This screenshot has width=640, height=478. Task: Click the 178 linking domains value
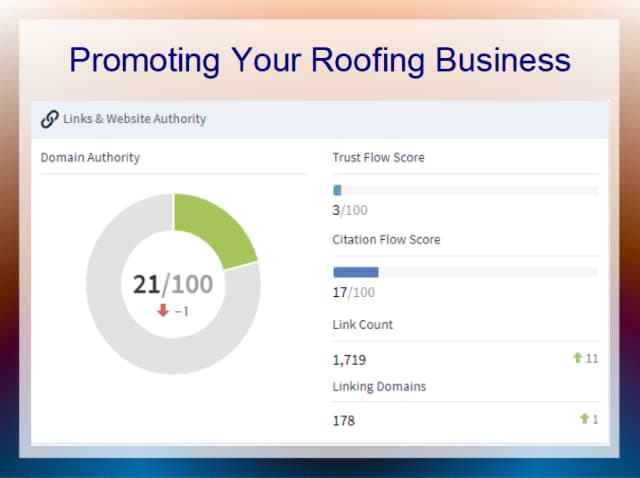[x=343, y=420]
